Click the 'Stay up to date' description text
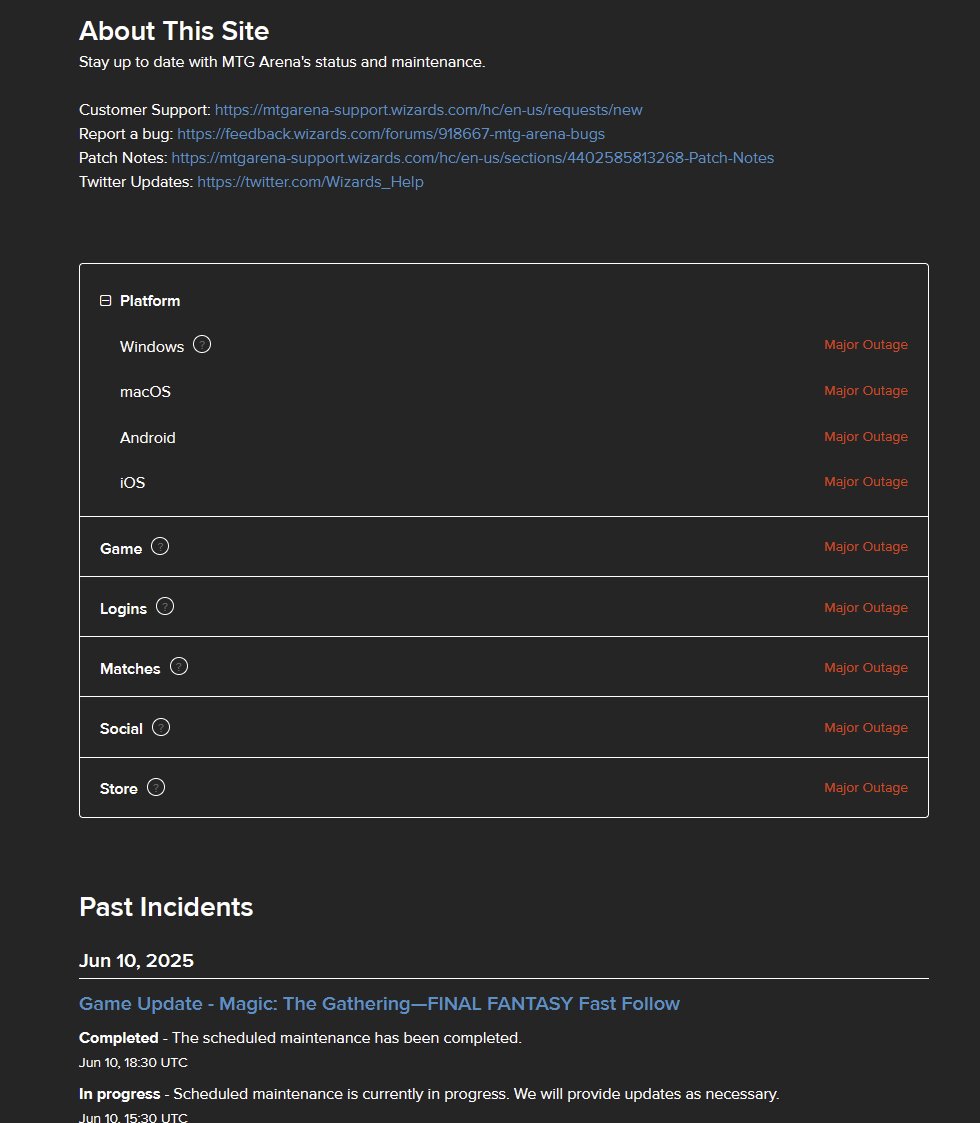Viewport: 980px width, 1123px height. [282, 62]
